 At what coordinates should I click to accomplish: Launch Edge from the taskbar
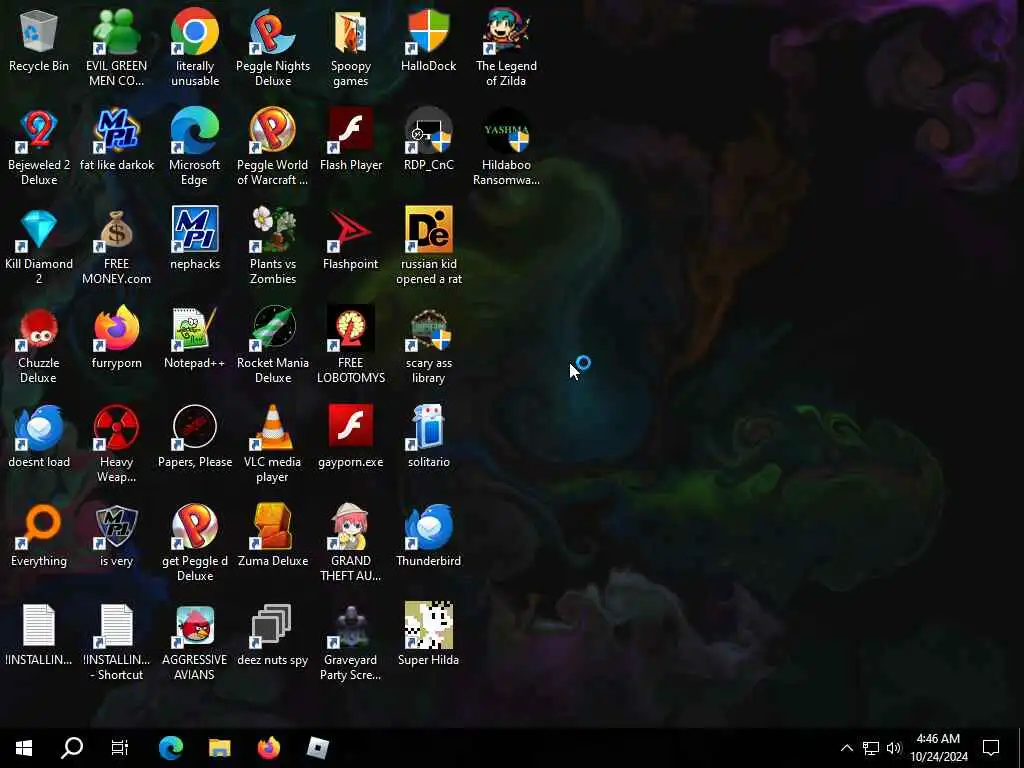click(171, 748)
